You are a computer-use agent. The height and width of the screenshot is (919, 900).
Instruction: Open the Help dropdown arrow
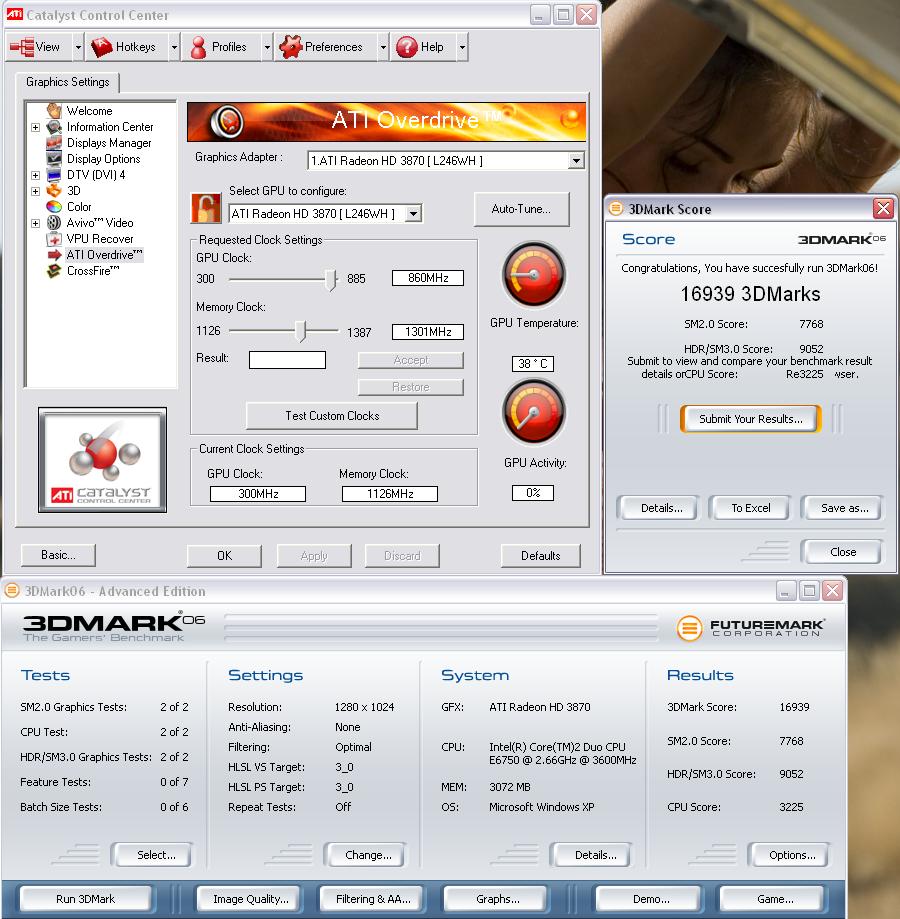pyautogui.click(x=462, y=47)
